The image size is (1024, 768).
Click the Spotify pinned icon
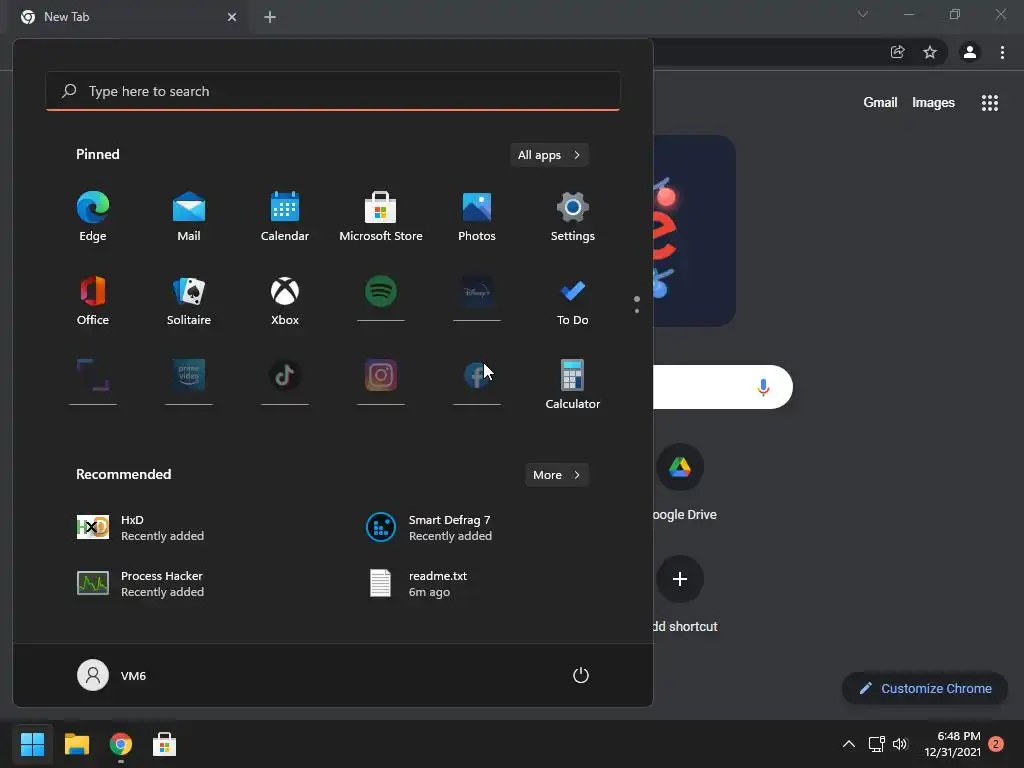coord(381,292)
